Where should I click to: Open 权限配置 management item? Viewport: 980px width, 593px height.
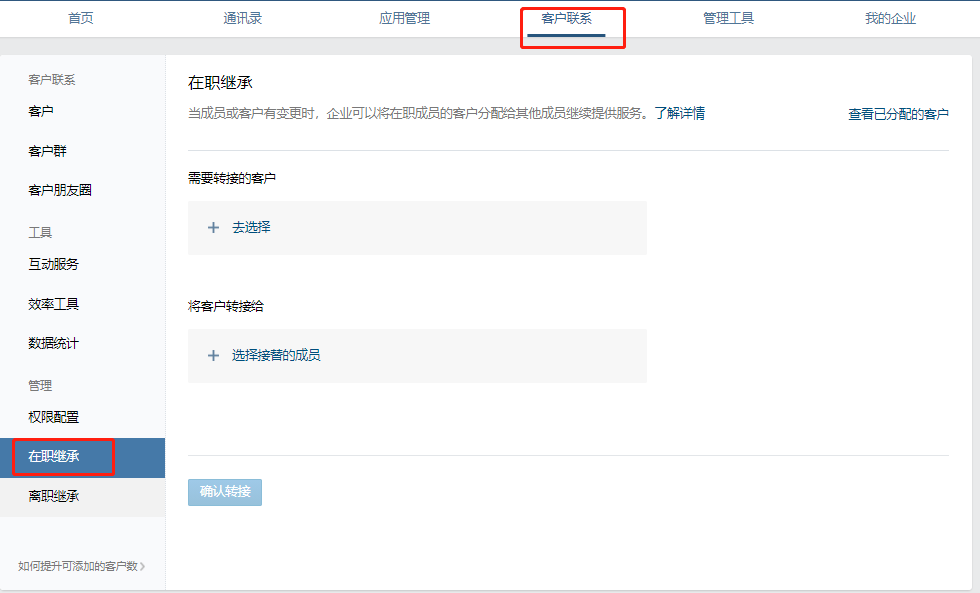coord(54,417)
